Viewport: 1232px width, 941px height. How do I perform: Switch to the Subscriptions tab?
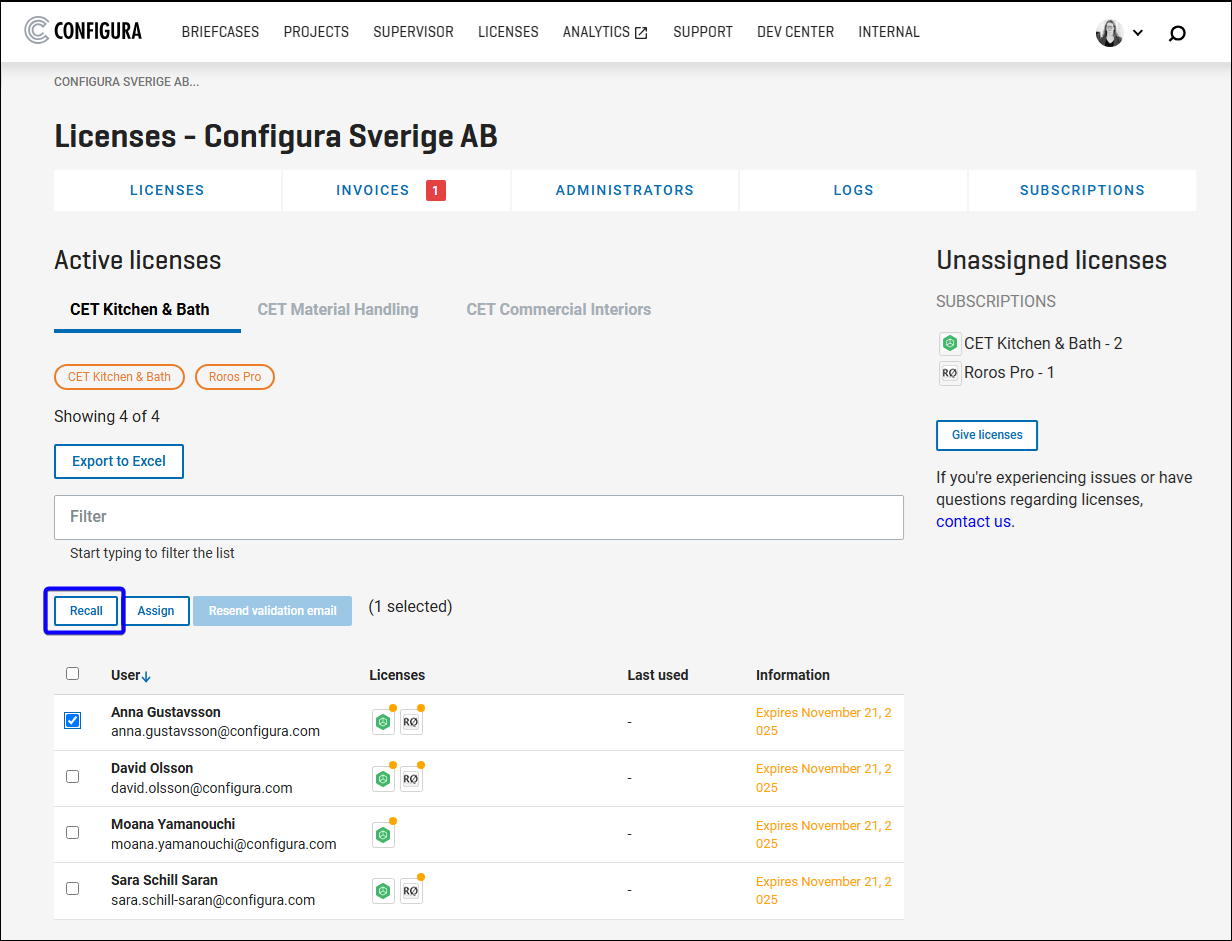click(1082, 190)
